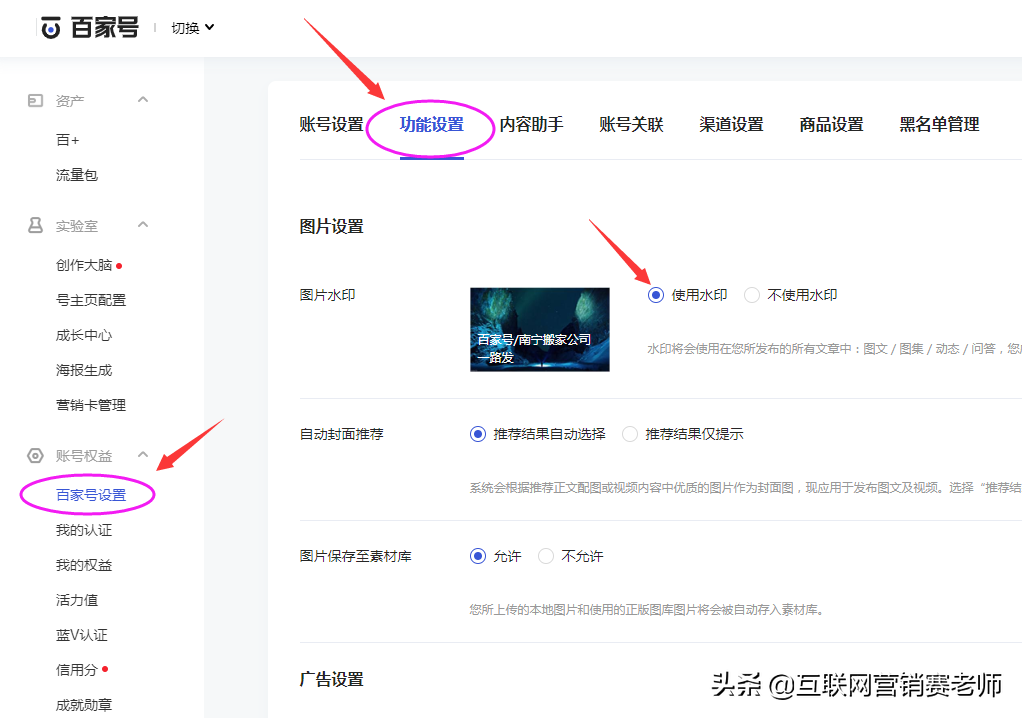Image resolution: width=1022 pixels, height=718 pixels.
Task: Collapse the 实验室 sidebar section
Action: (143, 225)
